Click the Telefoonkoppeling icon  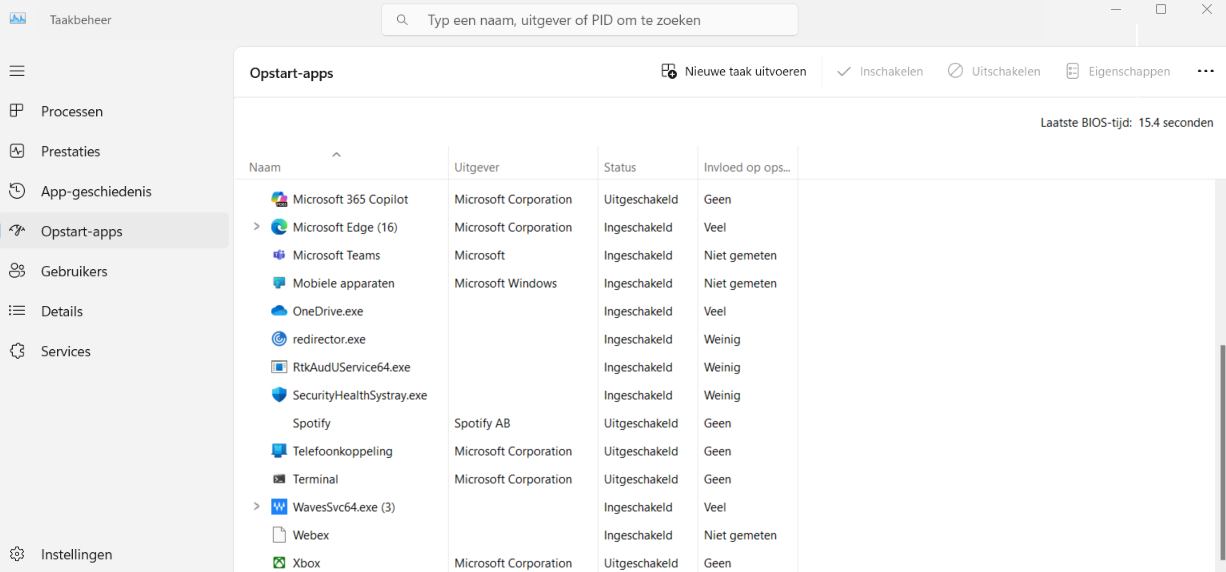pos(279,451)
